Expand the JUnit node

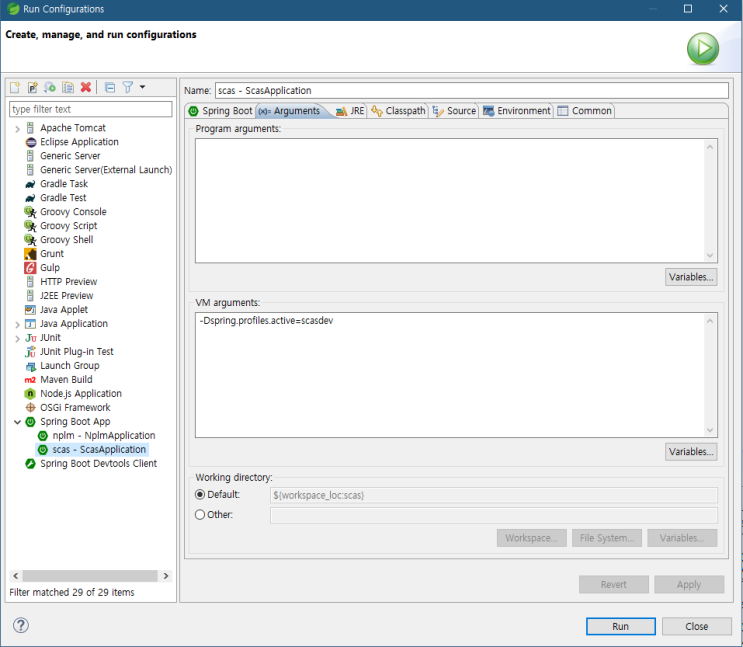17,338
